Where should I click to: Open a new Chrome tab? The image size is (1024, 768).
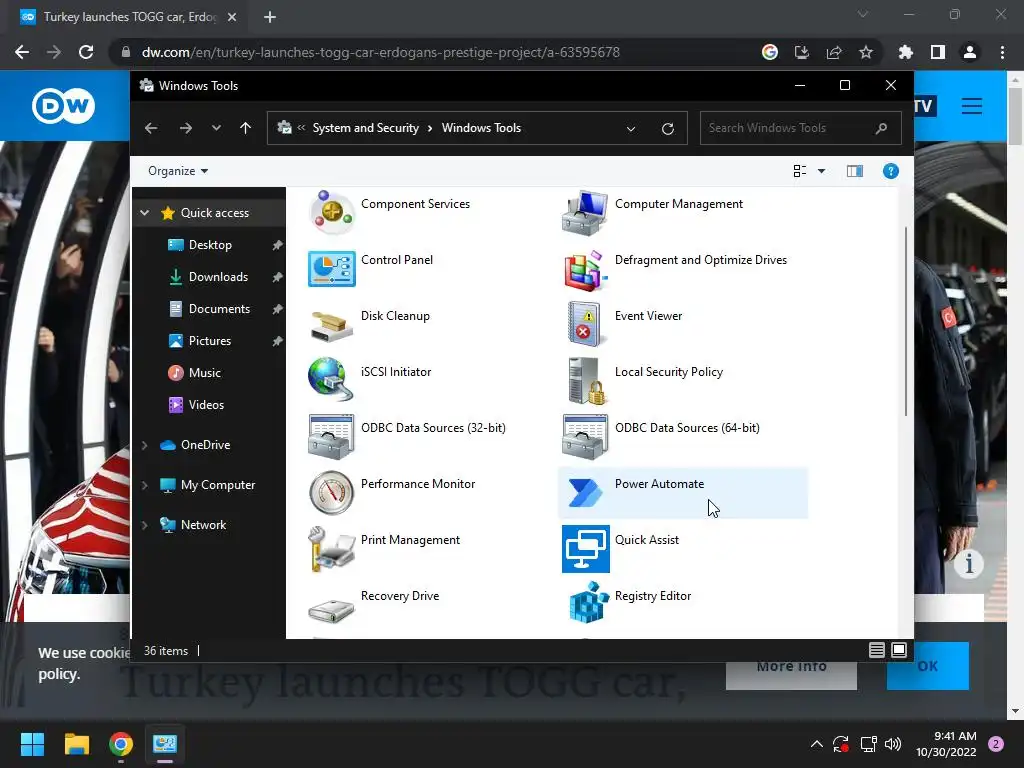pos(270,17)
